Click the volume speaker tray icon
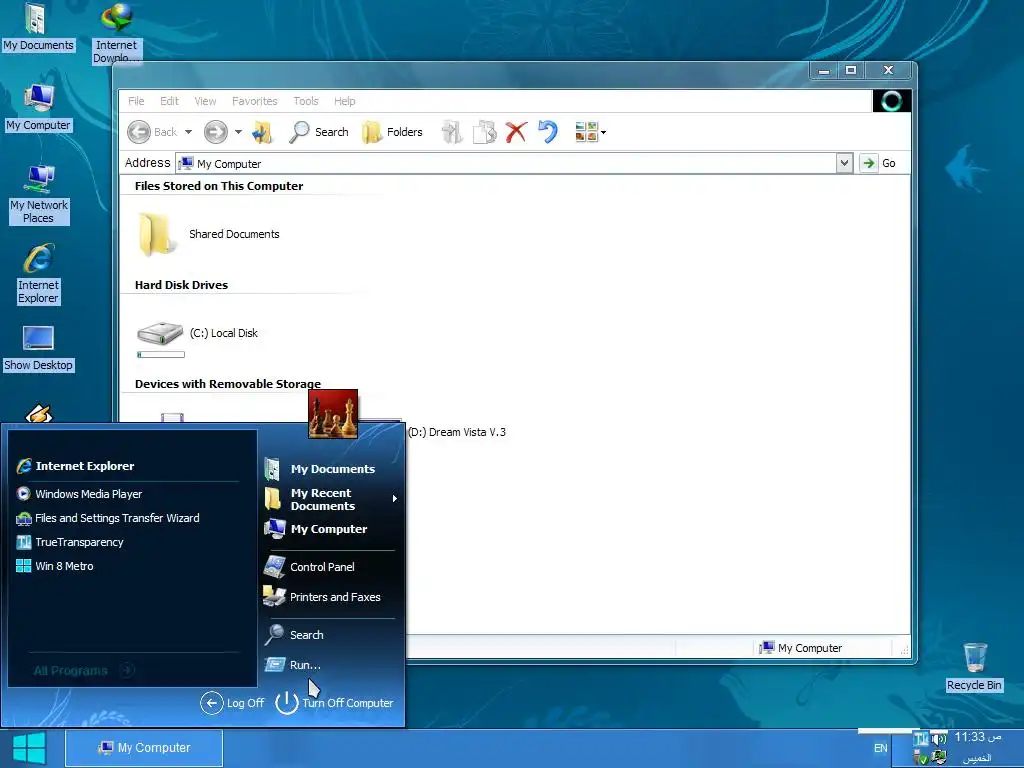Image resolution: width=1024 pixels, height=768 pixels. click(x=939, y=739)
